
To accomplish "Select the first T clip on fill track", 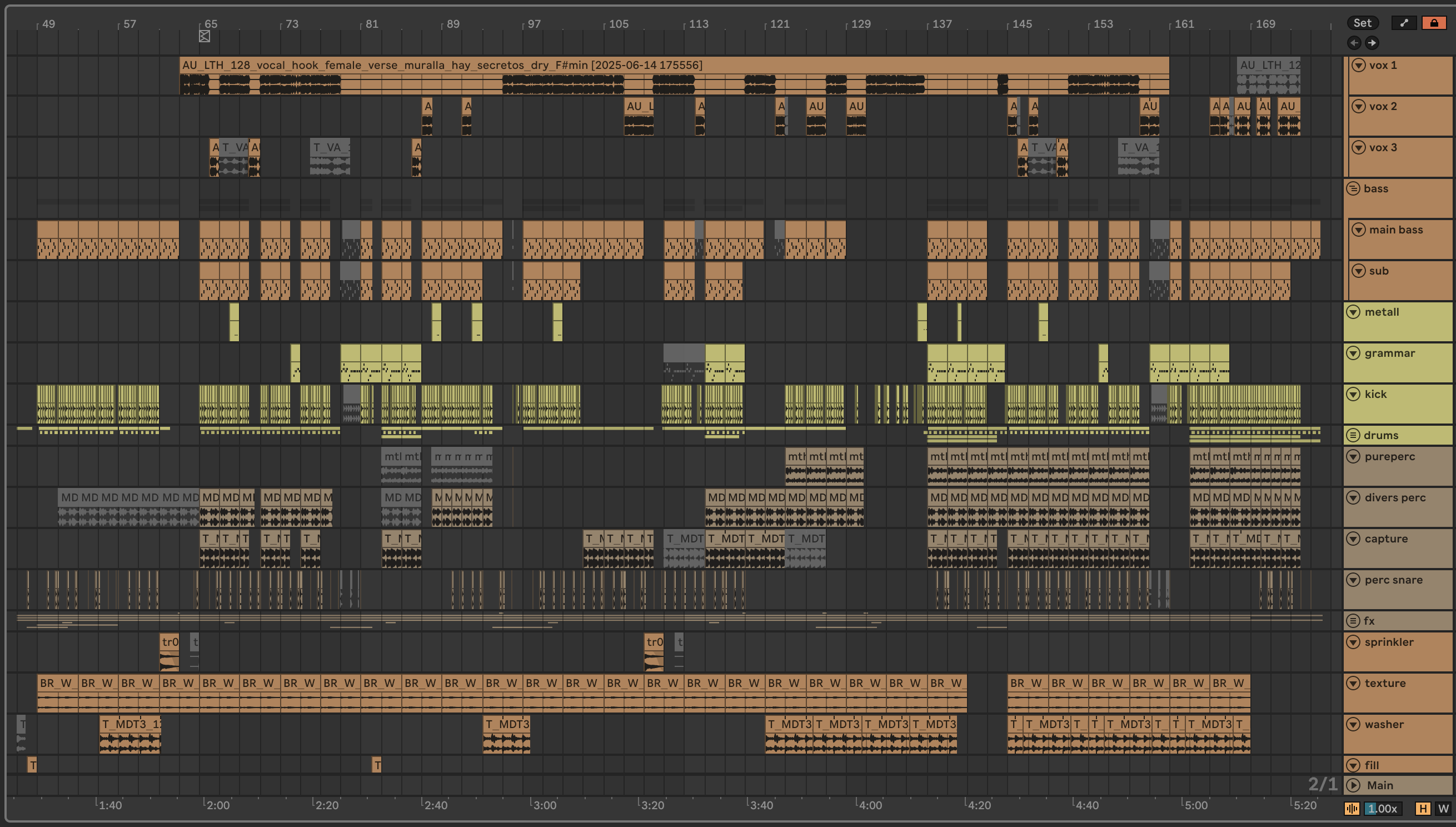I will (x=32, y=765).
